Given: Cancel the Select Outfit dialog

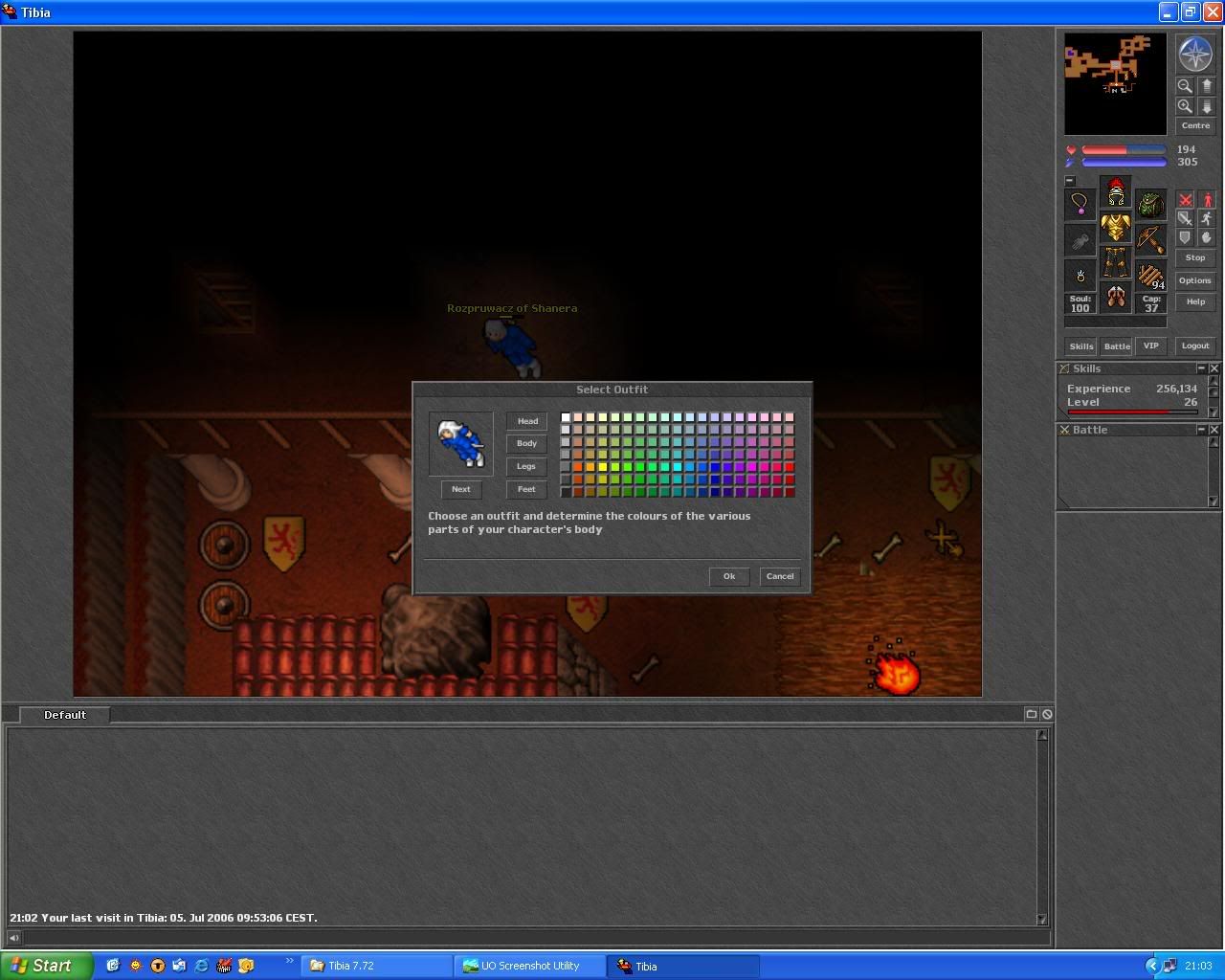Looking at the screenshot, I should pyautogui.click(x=780, y=576).
